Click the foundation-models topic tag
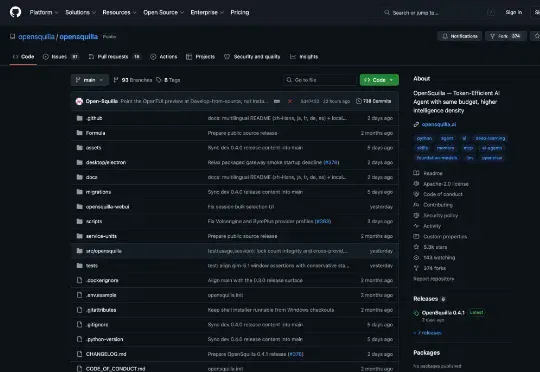This screenshot has height=372, width=540. (437, 158)
